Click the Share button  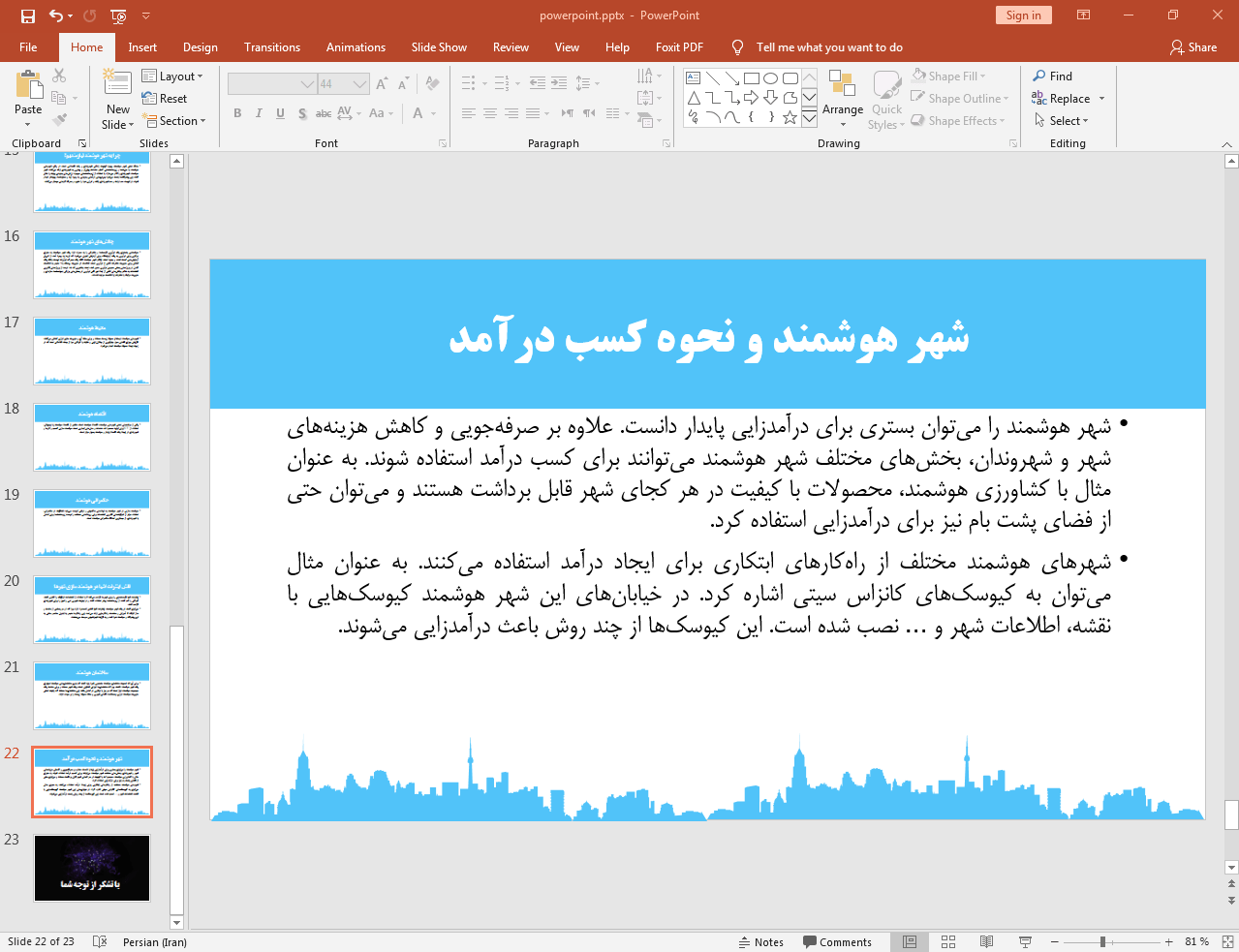[1193, 47]
